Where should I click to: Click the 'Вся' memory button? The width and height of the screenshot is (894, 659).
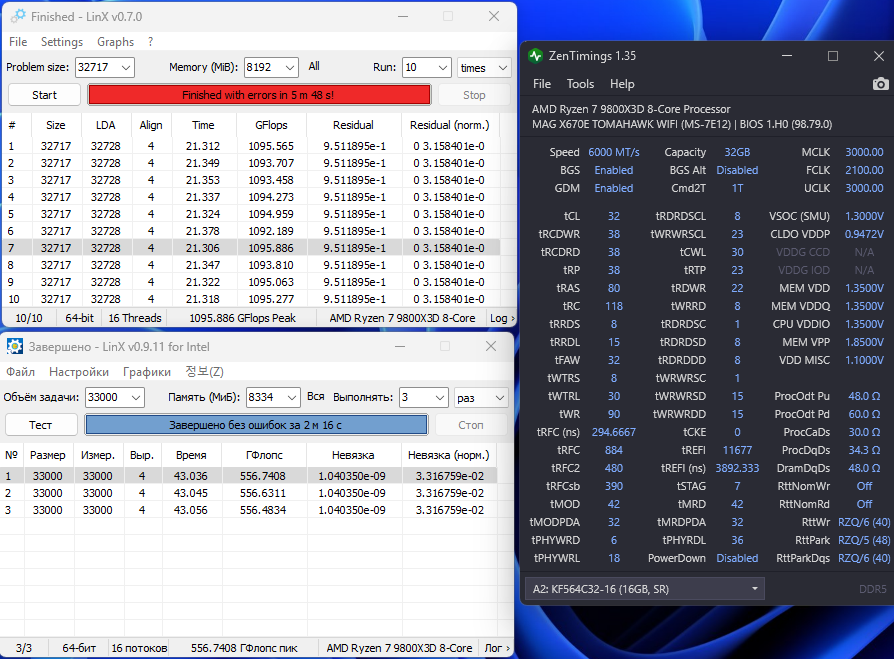316,397
